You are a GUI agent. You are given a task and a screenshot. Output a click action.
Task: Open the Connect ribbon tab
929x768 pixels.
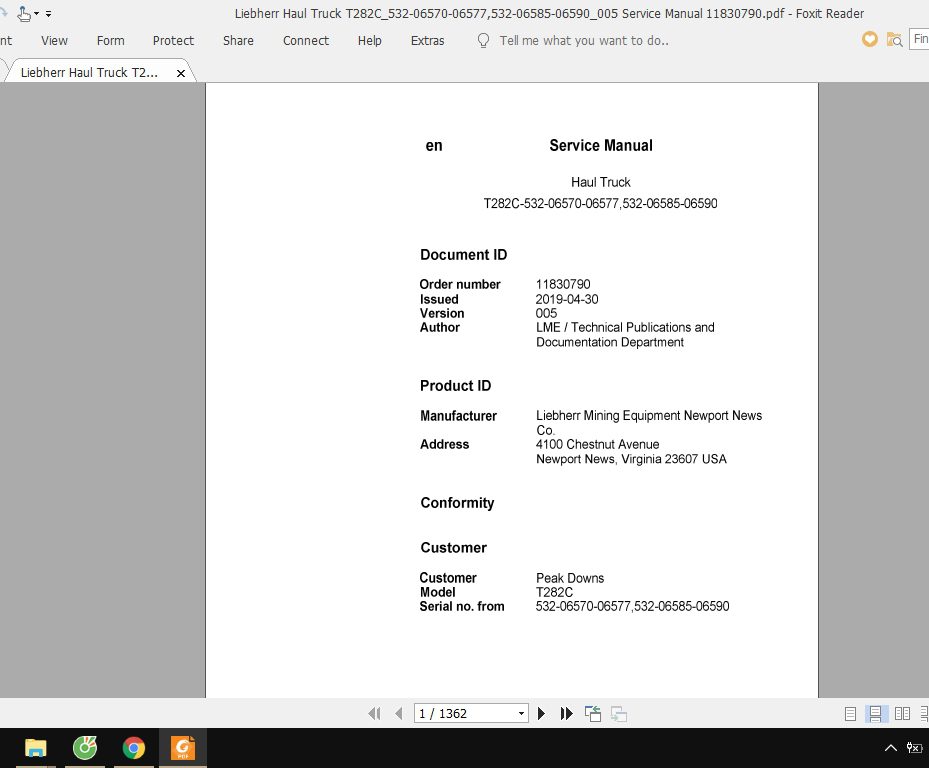point(306,40)
